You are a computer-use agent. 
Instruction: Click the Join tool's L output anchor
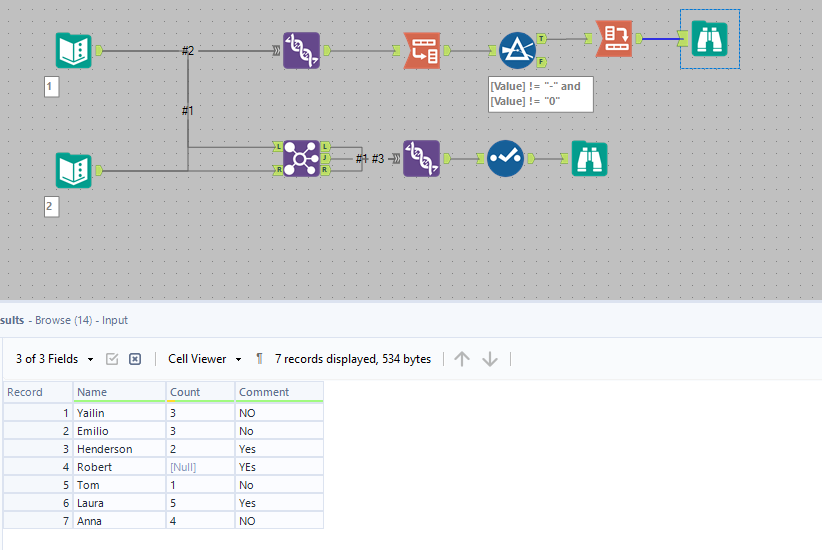[x=326, y=146]
